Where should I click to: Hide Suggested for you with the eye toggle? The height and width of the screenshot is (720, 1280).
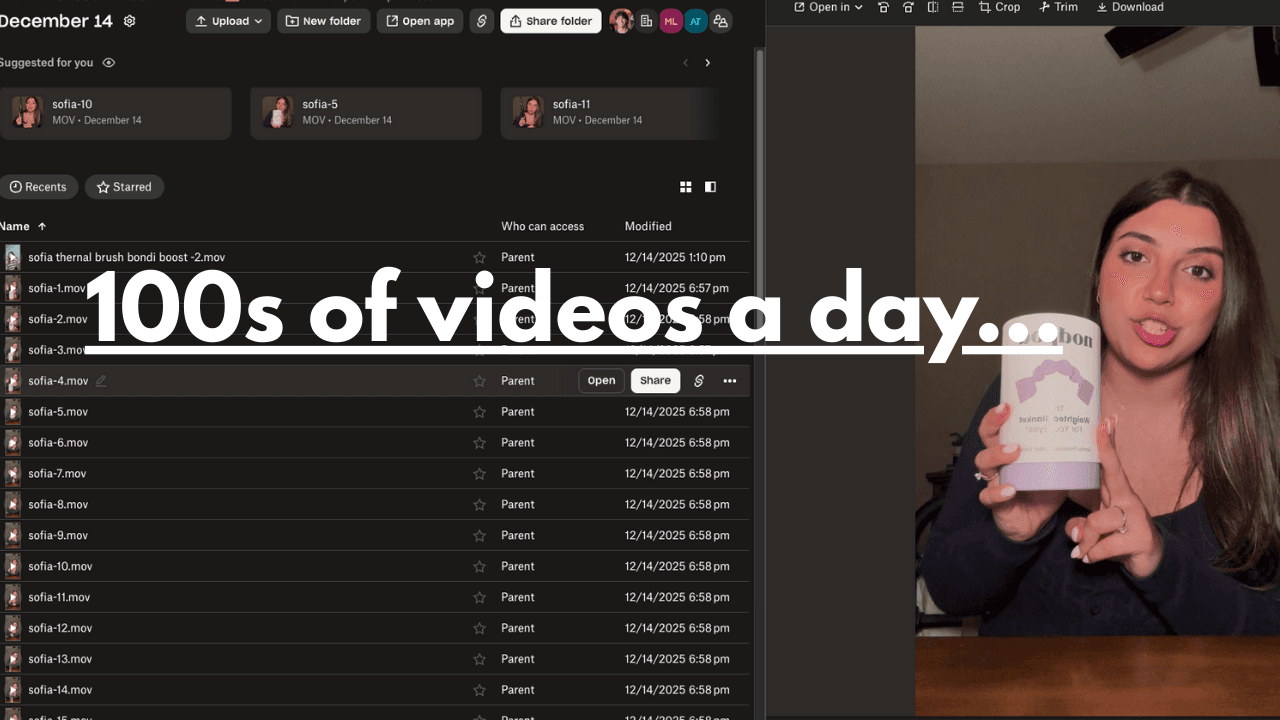coord(109,62)
